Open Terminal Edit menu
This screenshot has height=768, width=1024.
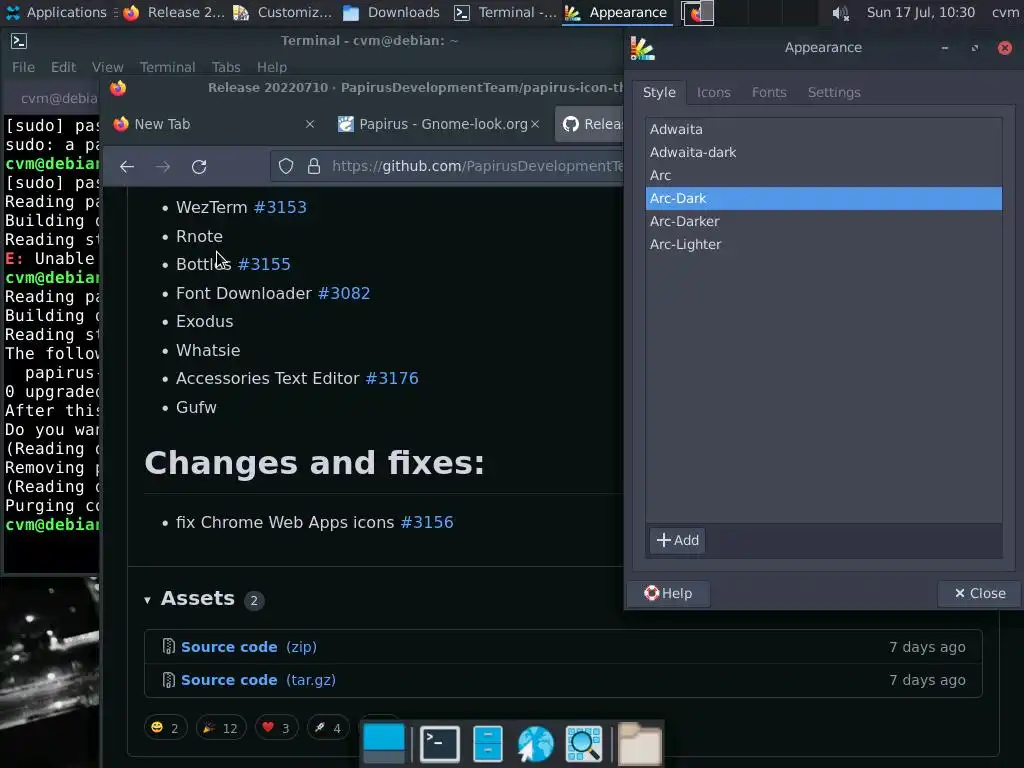tap(63, 67)
